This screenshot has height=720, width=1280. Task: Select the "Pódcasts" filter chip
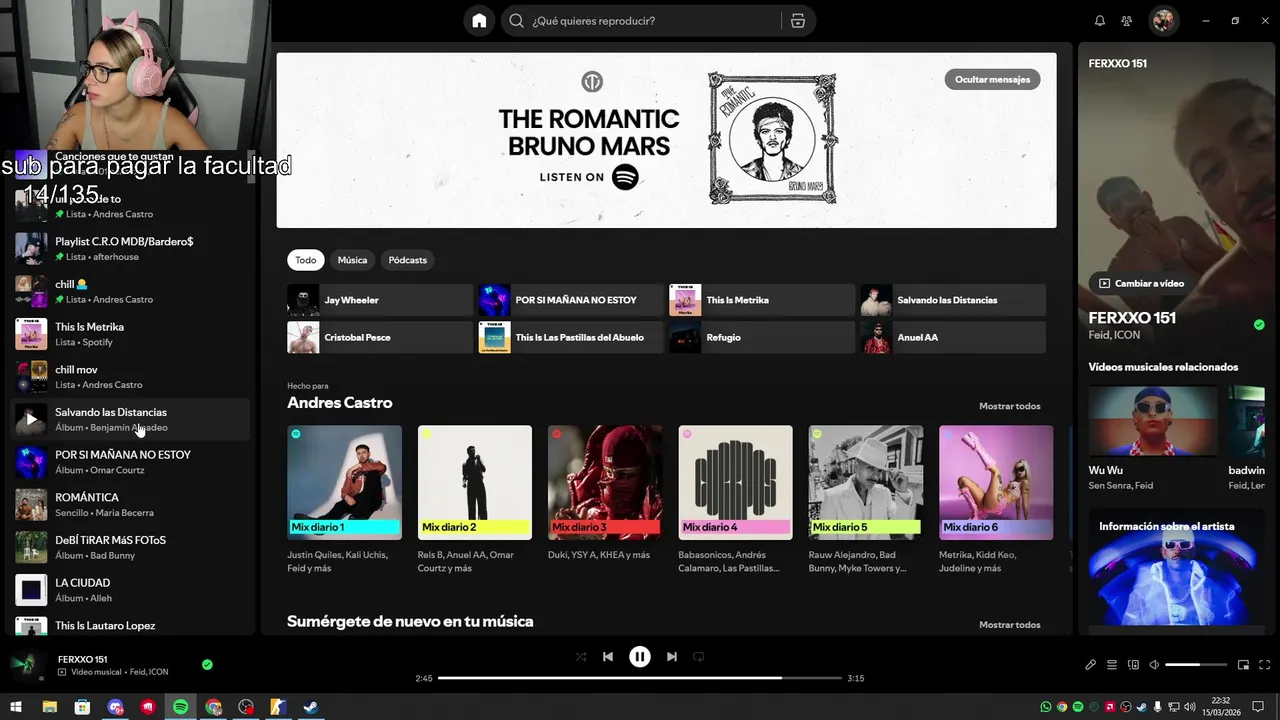pos(408,260)
